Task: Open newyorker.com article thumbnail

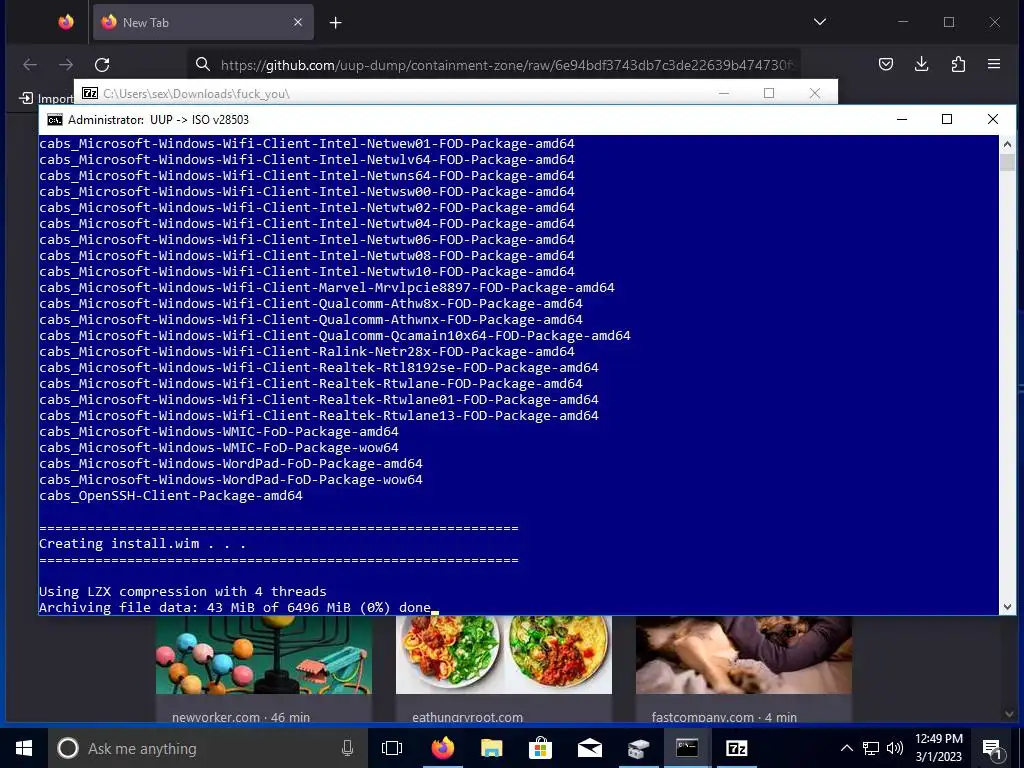Action: pos(264,654)
